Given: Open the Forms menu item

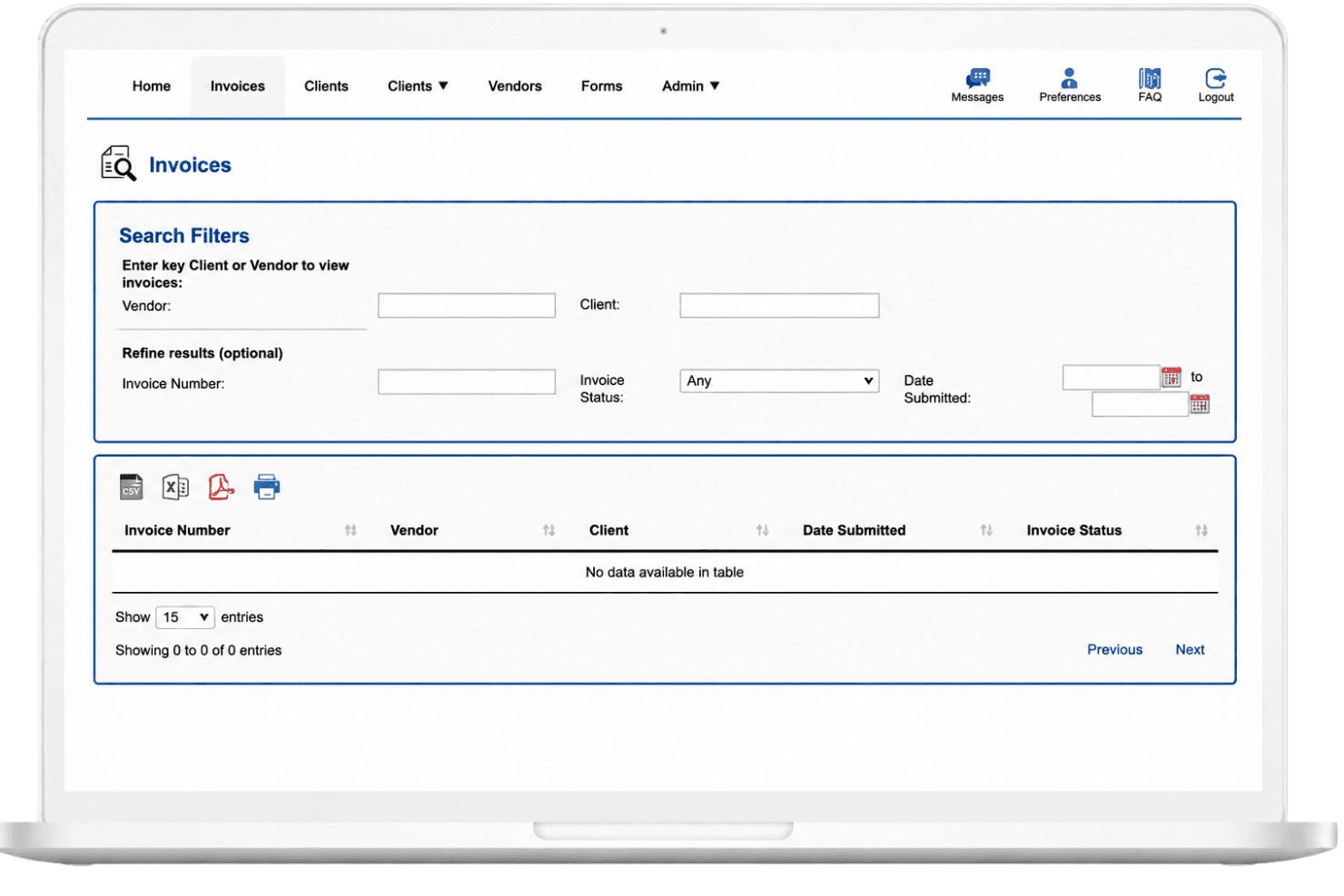Looking at the screenshot, I should point(602,86).
